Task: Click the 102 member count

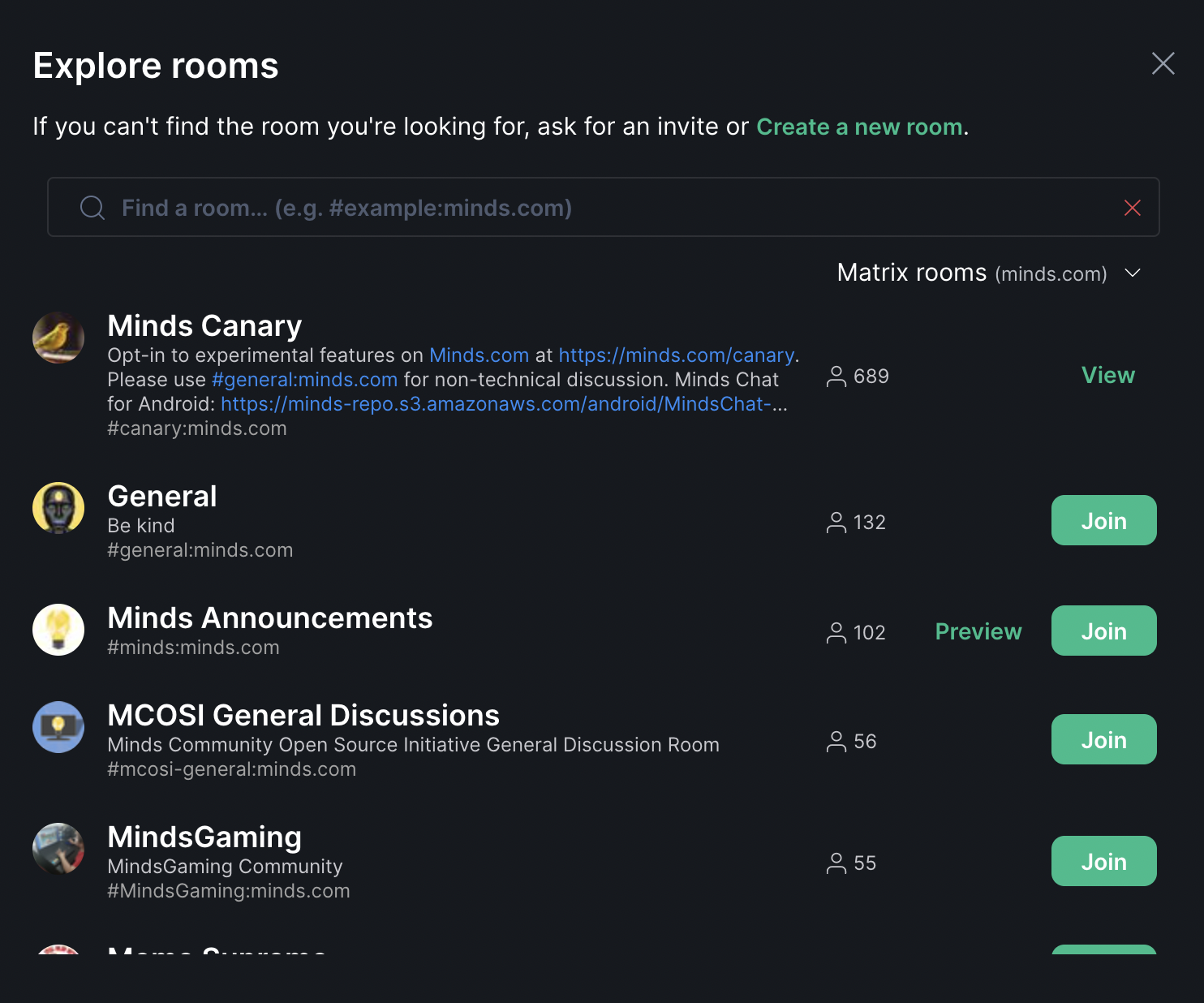Action: [x=870, y=633]
